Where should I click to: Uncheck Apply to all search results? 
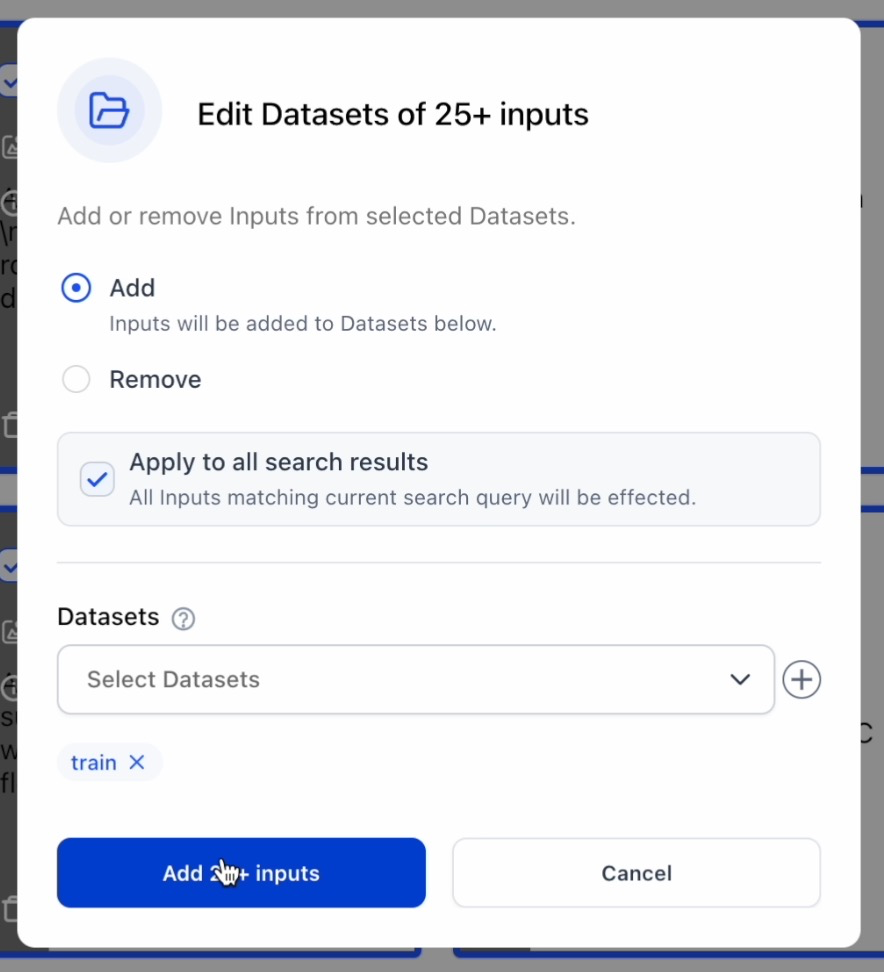click(x=97, y=479)
